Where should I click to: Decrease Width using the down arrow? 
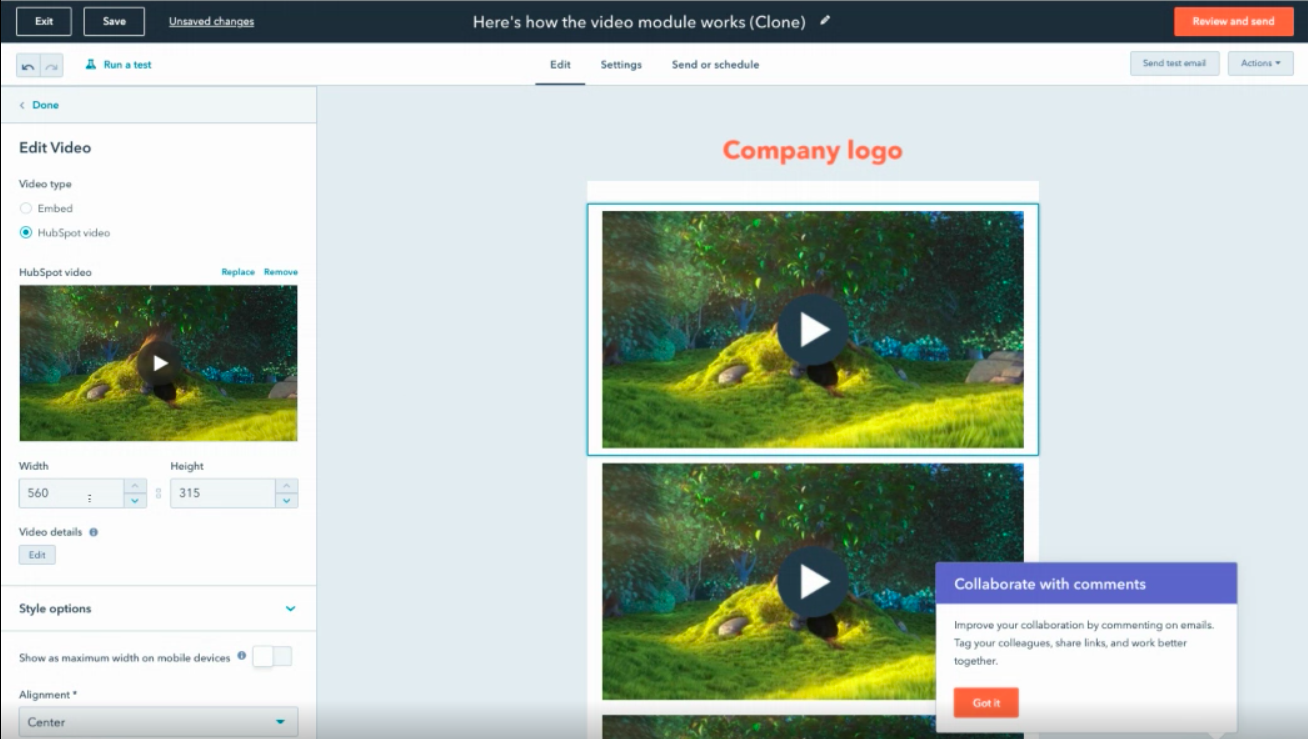[135, 500]
